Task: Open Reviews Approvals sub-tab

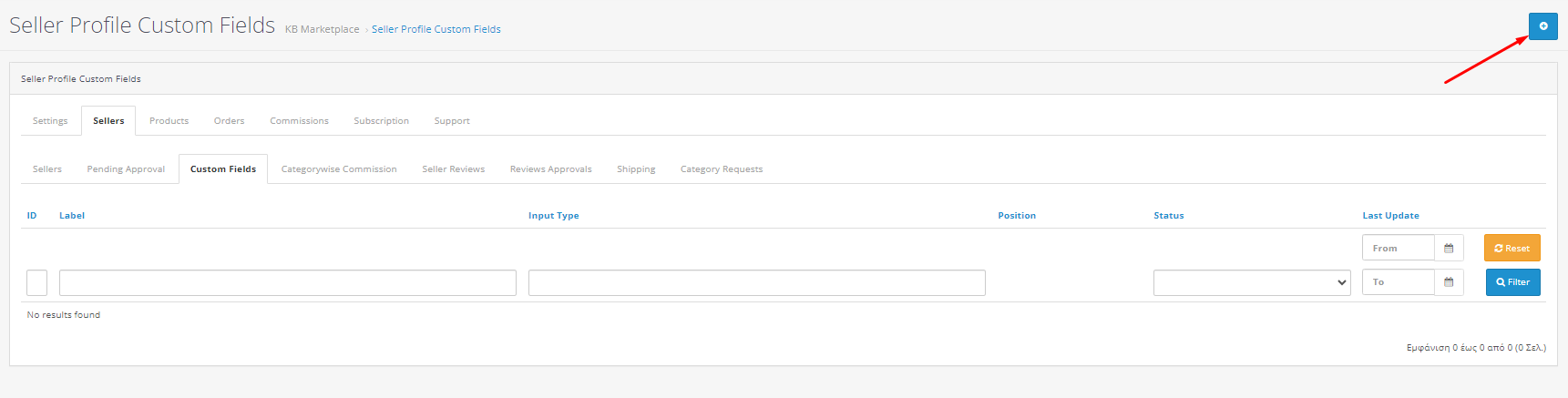Action: 550,169
